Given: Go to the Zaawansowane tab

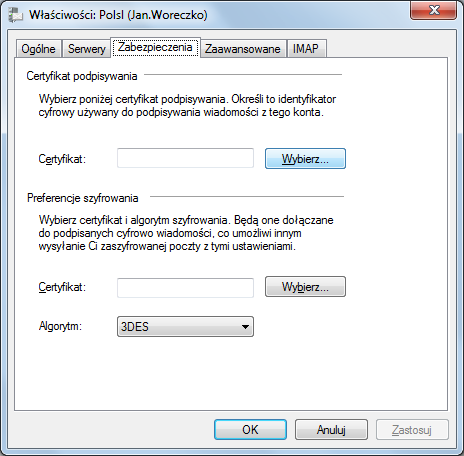Looking at the screenshot, I should [x=243, y=49].
